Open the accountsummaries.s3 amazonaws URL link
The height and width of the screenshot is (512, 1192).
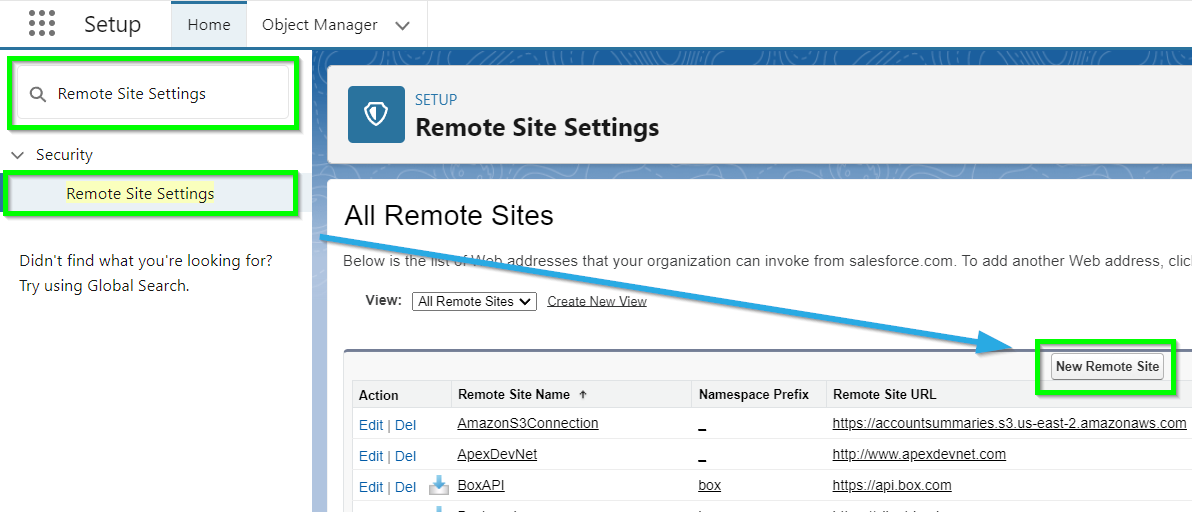coord(1010,423)
